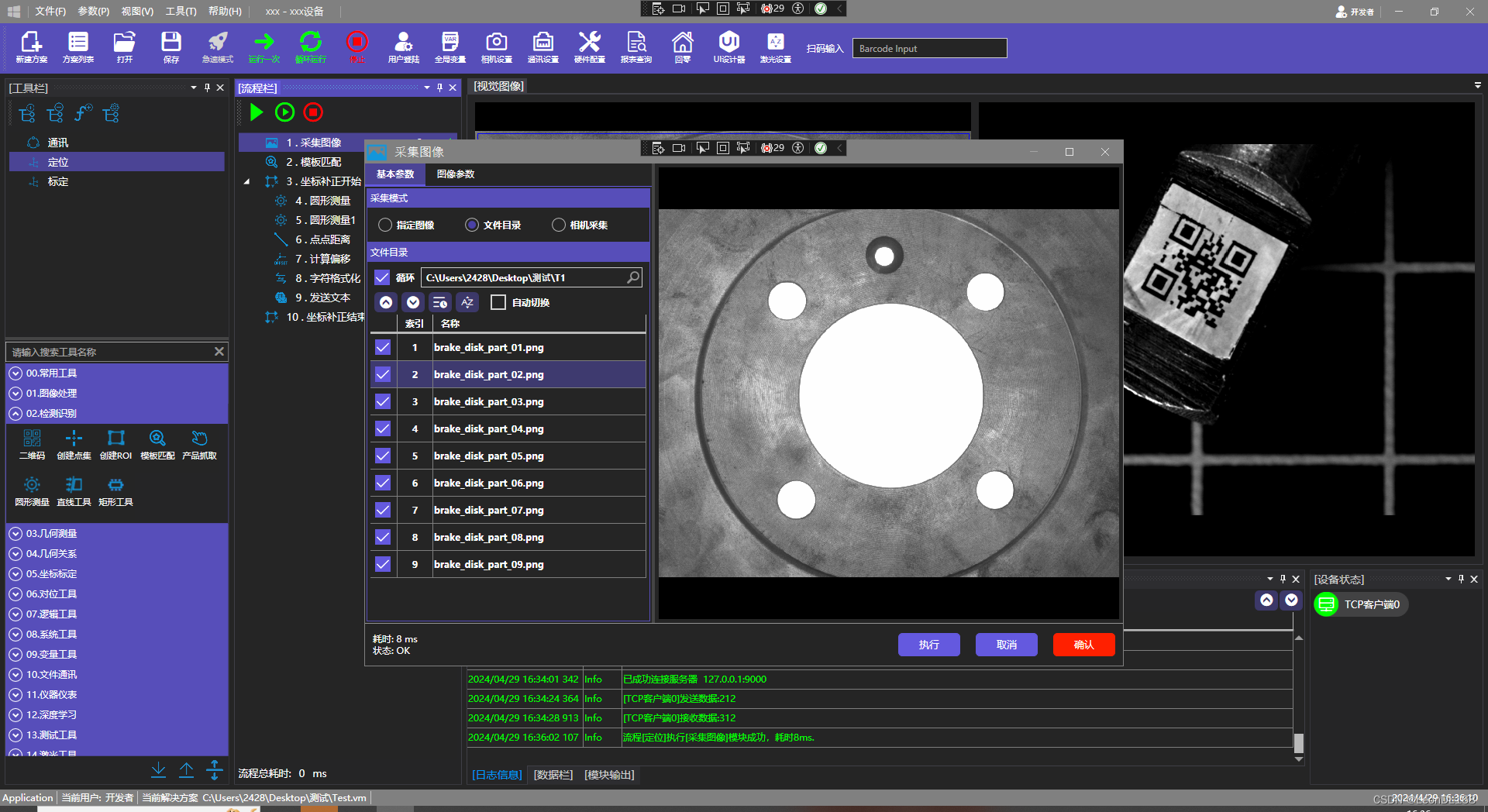Enable the 自动切换 checkbox
Image resolution: width=1488 pixels, height=812 pixels.
click(x=498, y=302)
